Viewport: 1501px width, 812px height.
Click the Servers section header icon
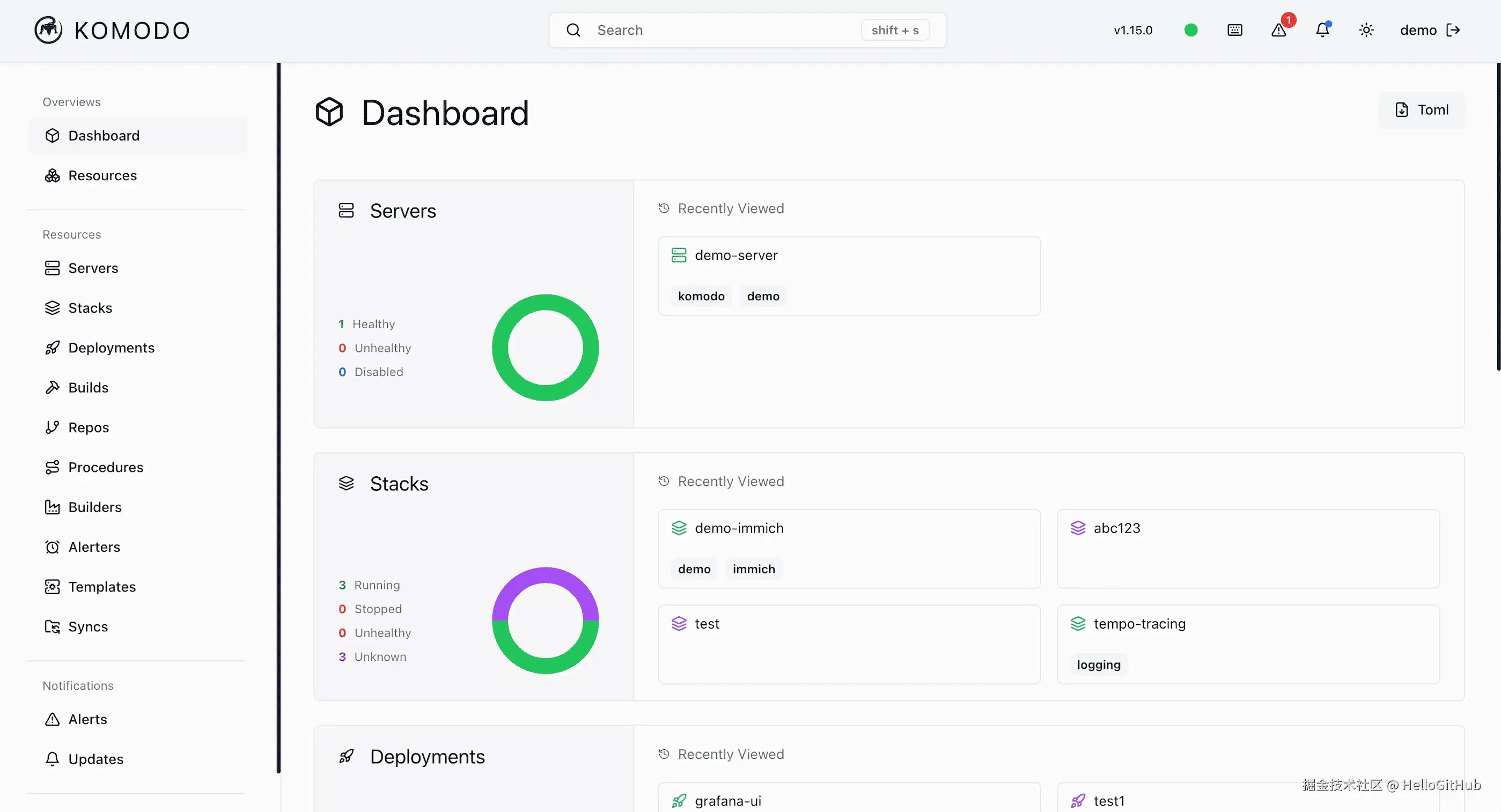tap(346, 210)
